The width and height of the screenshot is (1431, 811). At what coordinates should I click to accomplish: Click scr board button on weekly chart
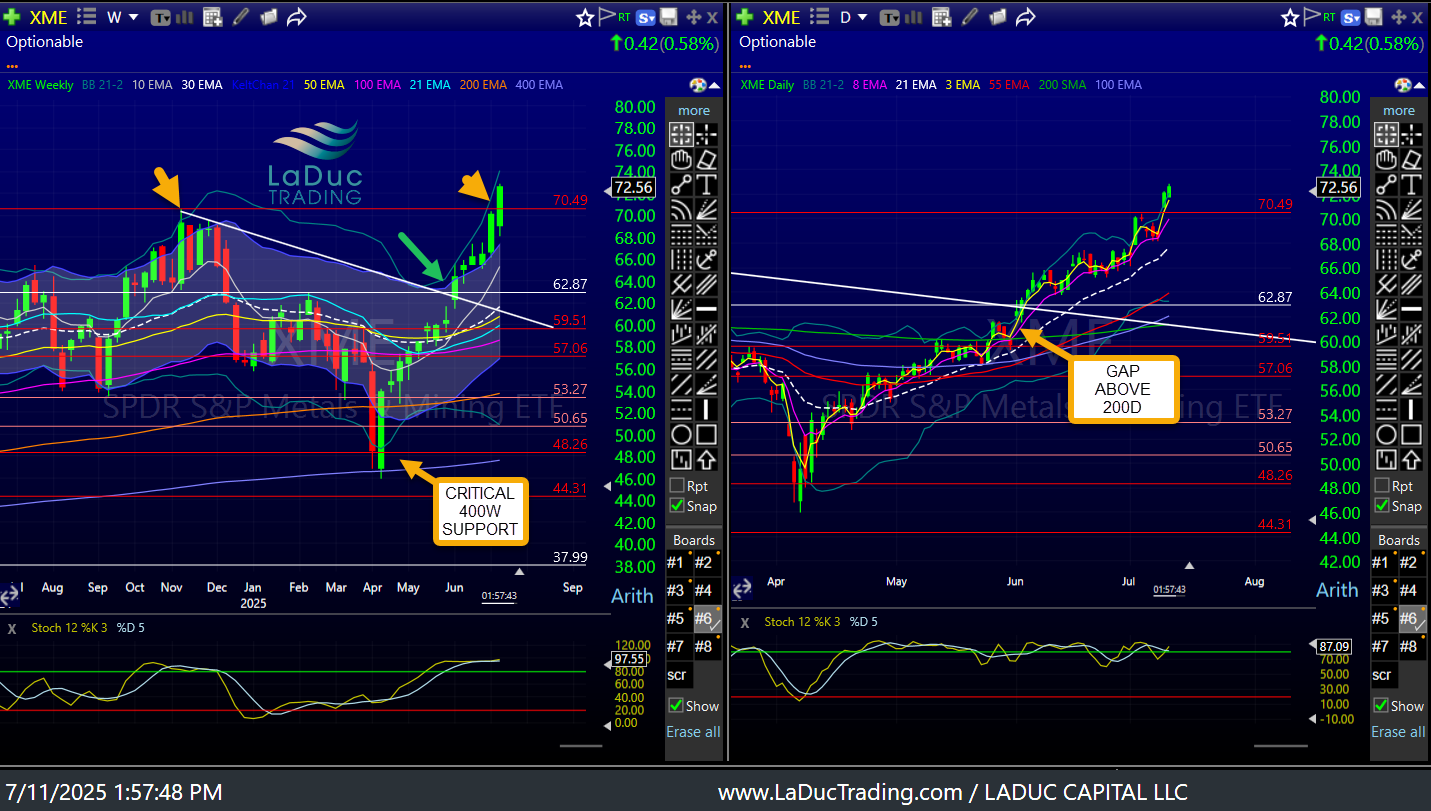(x=678, y=675)
